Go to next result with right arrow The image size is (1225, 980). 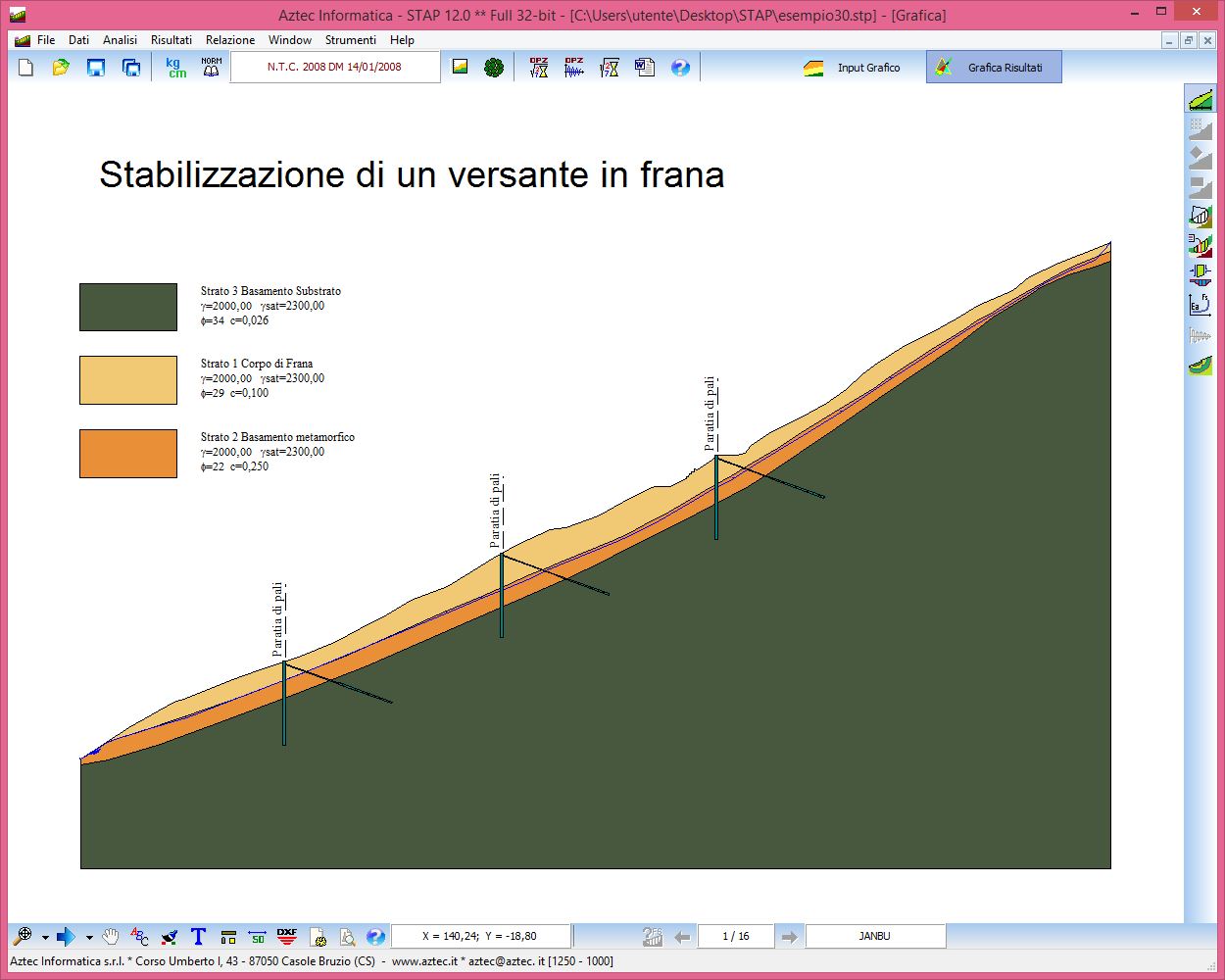click(789, 937)
